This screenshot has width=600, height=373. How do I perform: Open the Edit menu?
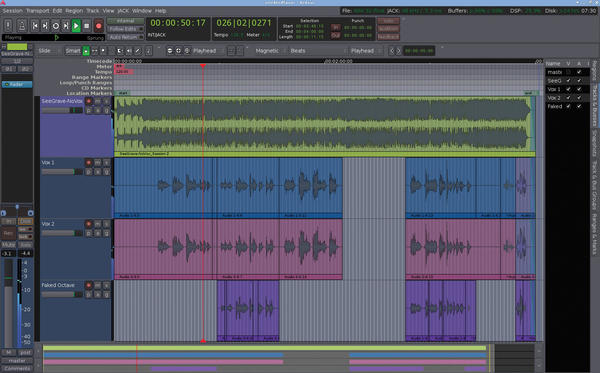coord(57,11)
